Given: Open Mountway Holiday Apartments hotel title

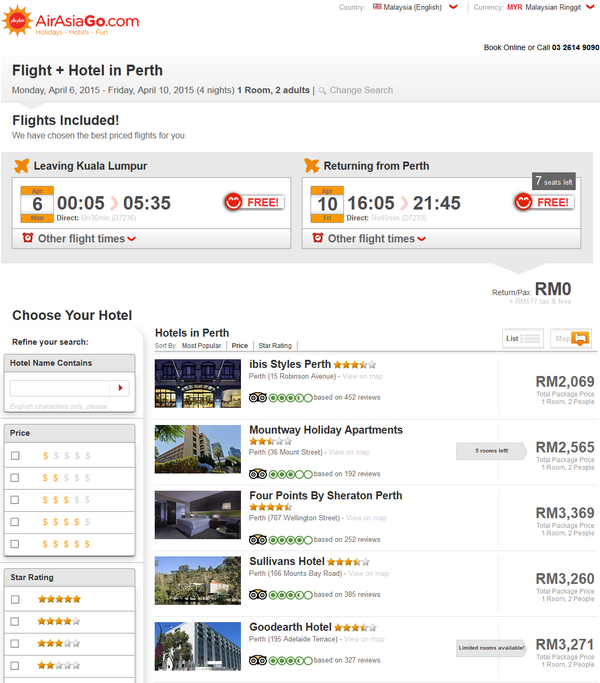Looking at the screenshot, I should coord(326,430).
